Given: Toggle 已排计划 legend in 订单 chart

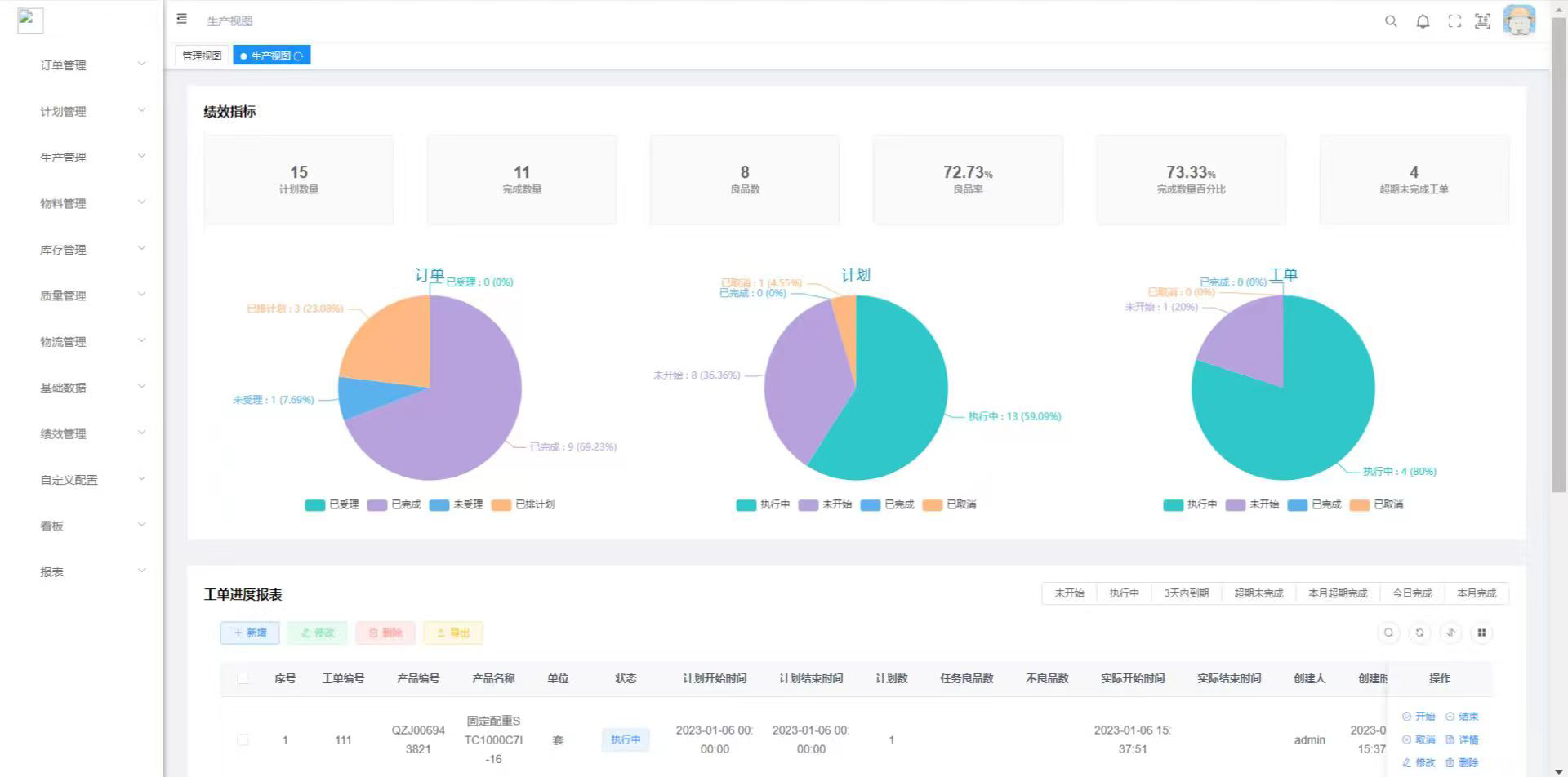Looking at the screenshot, I should (x=523, y=504).
